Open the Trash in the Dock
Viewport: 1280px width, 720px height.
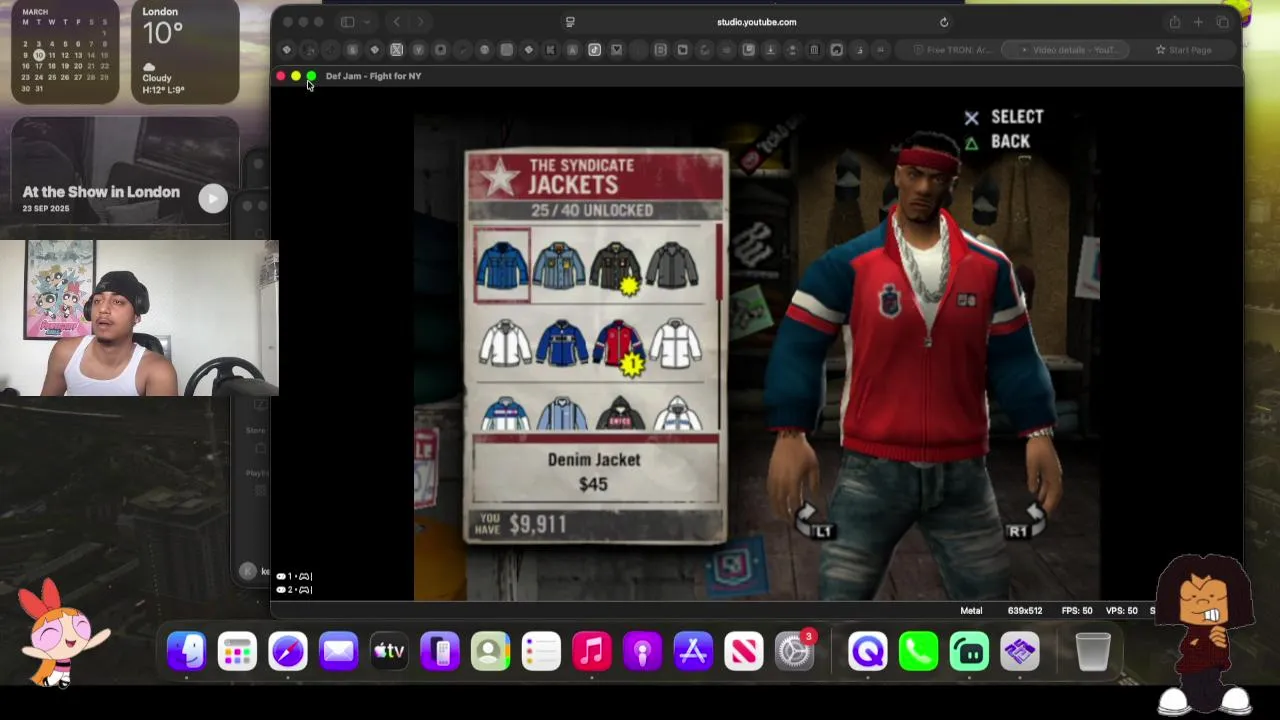(x=1093, y=652)
